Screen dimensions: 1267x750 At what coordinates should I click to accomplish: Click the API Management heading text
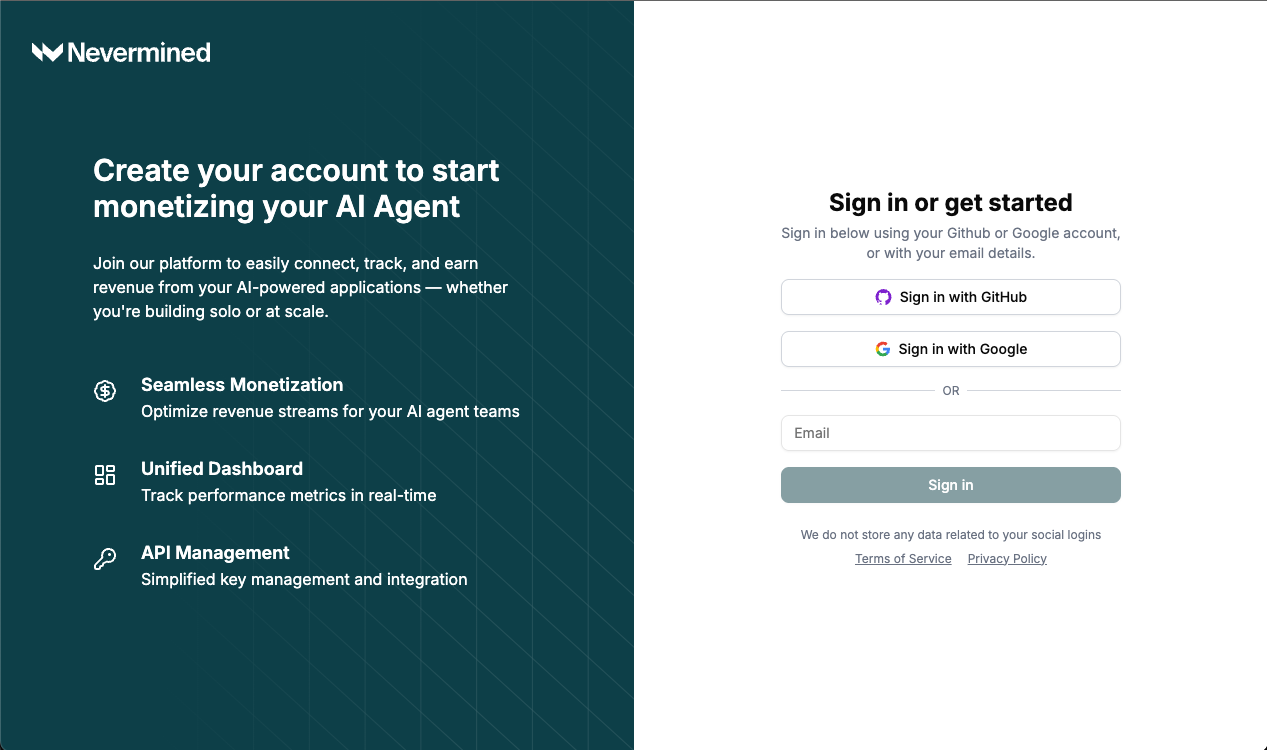point(215,553)
